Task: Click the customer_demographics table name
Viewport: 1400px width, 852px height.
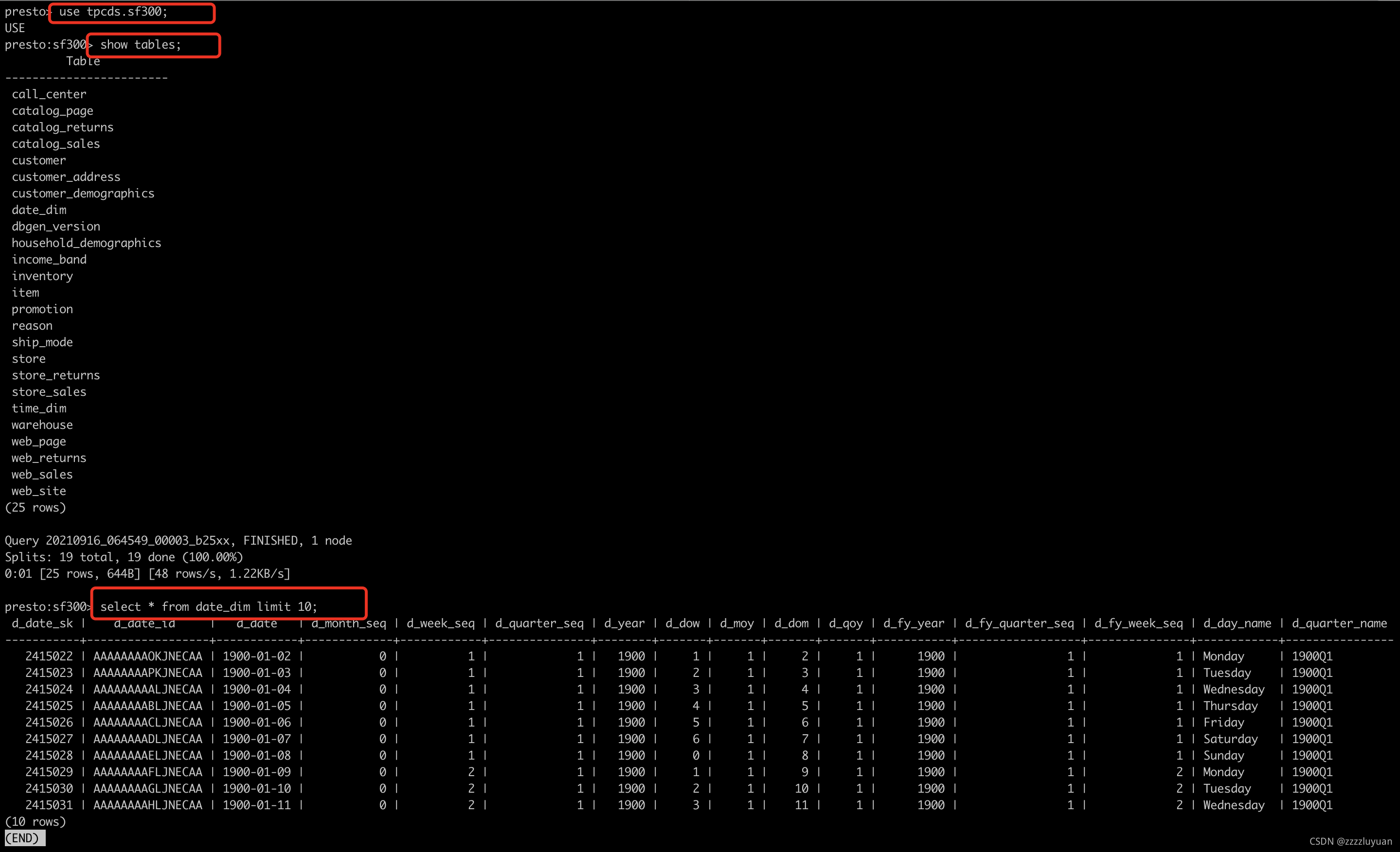Action: click(83, 193)
